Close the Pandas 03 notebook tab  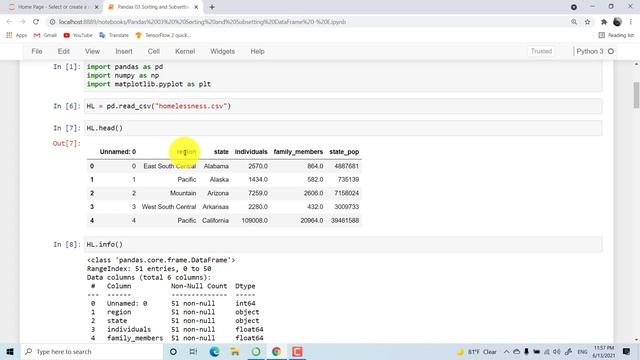click(x=196, y=7)
